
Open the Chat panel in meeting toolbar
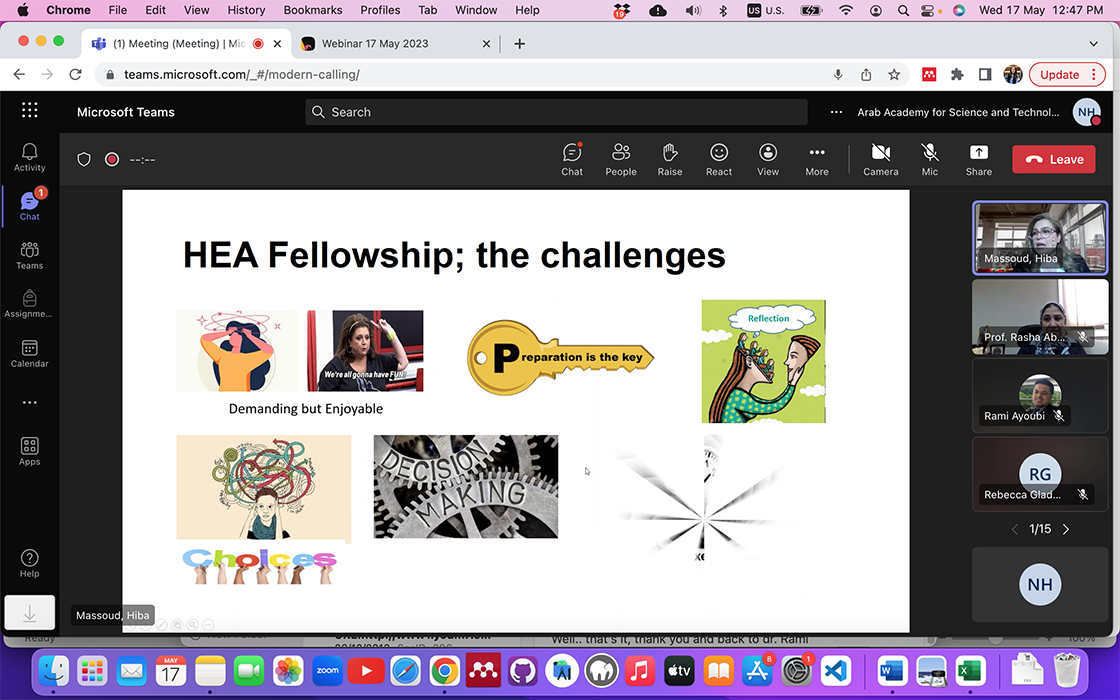[572, 159]
